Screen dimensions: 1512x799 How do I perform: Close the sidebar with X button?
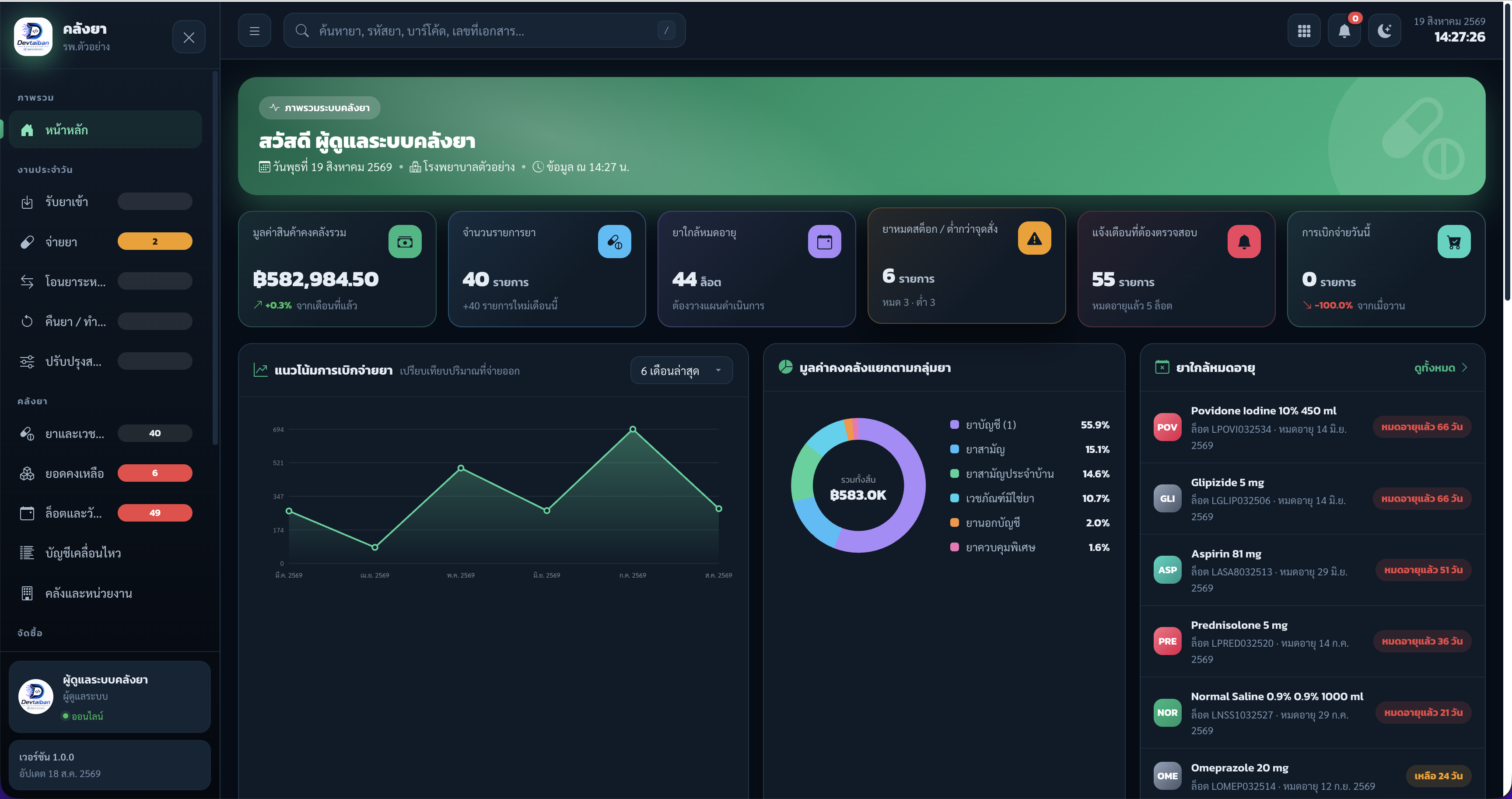189,37
